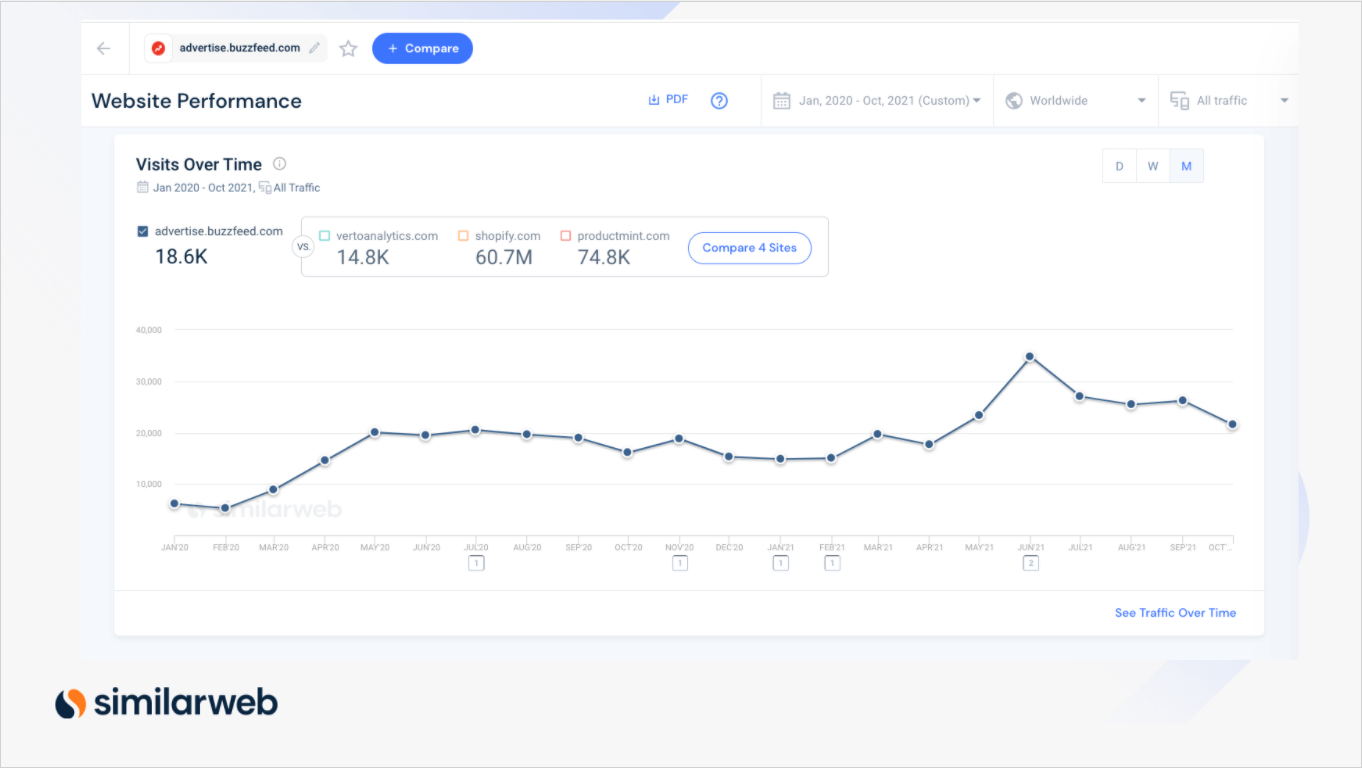Open the event marker under JUL'20
Viewport: 1362px width, 768px height.
[476, 563]
